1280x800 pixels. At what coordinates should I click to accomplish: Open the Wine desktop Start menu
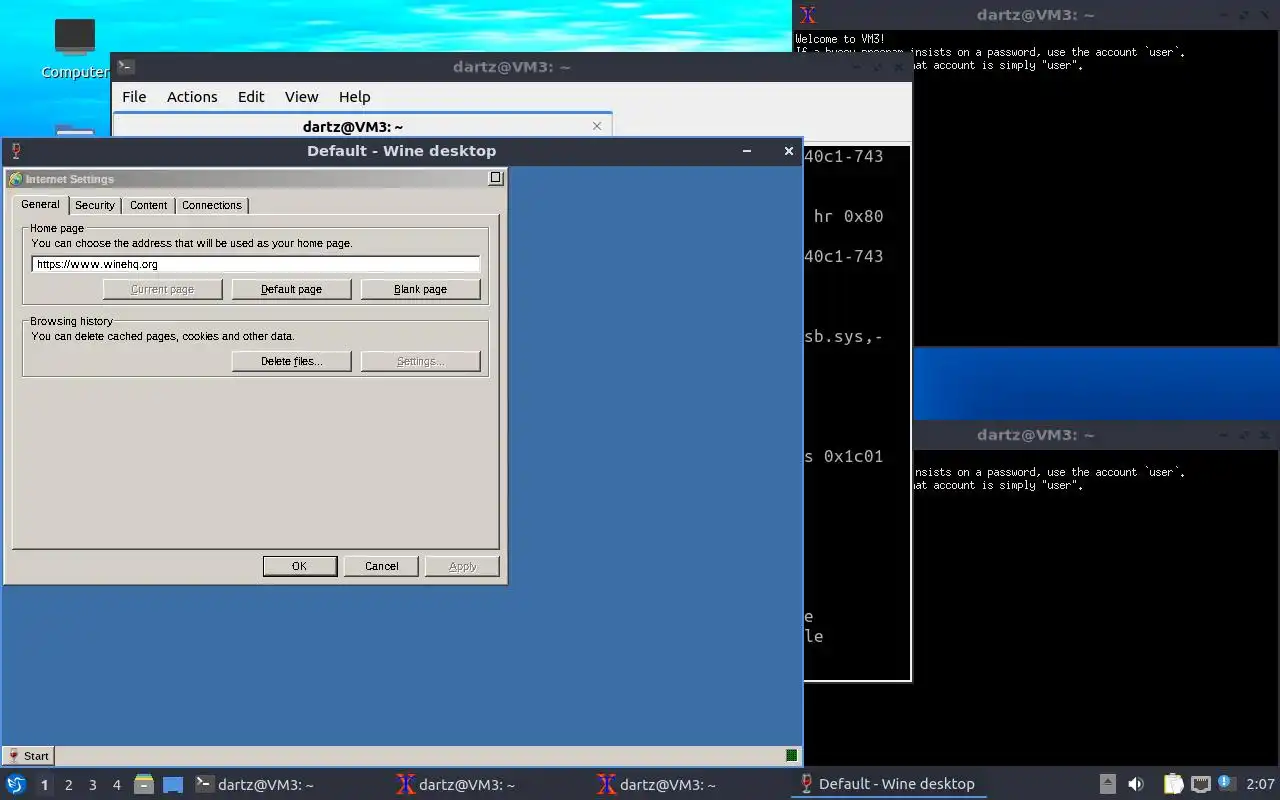(x=29, y=756)
